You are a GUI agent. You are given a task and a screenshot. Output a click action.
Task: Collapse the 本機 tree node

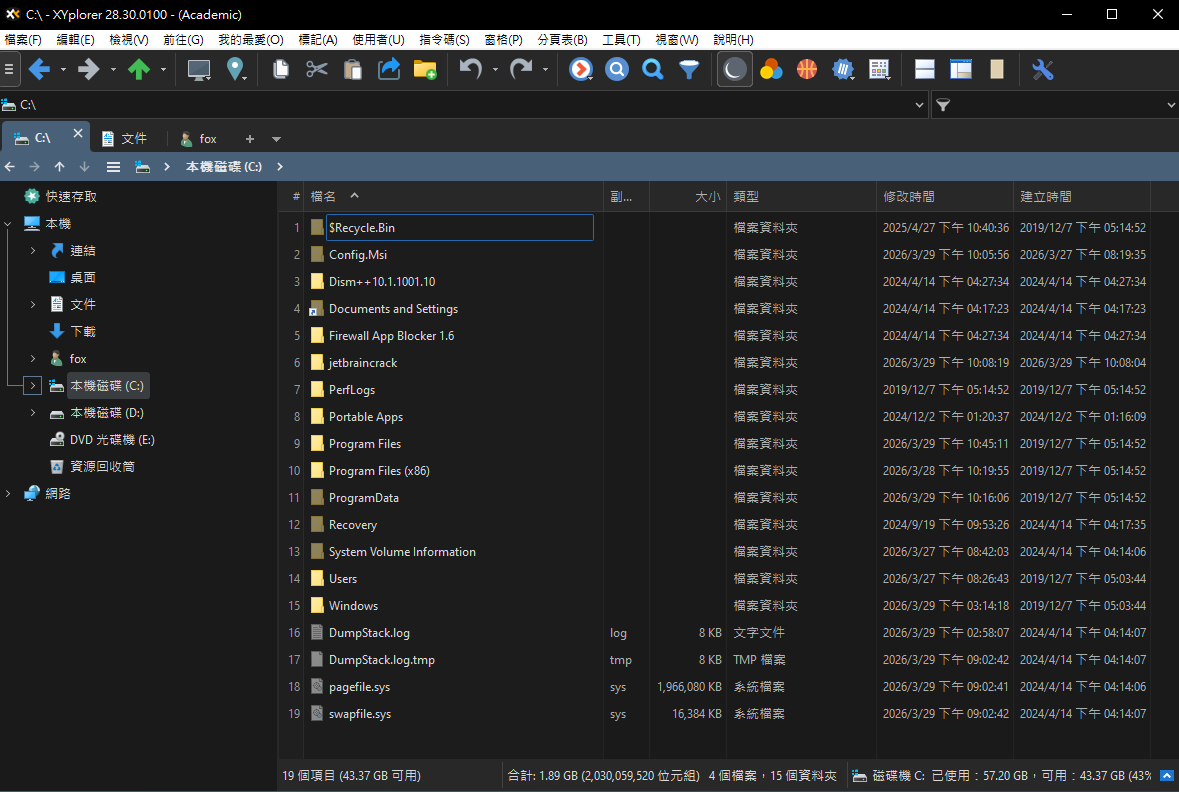[x=8, y=223]
